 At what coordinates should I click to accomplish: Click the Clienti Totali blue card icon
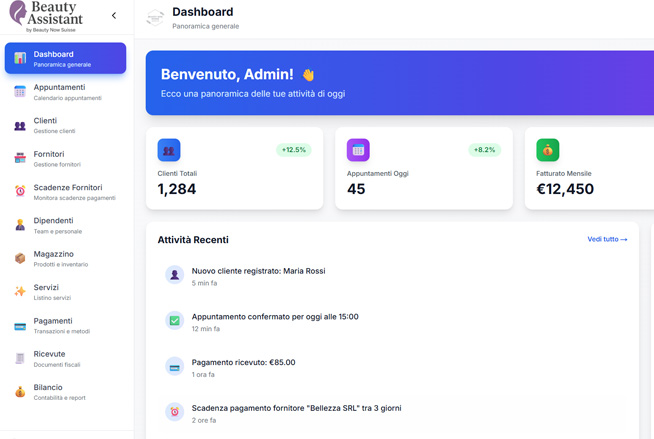tap(169, 150)
